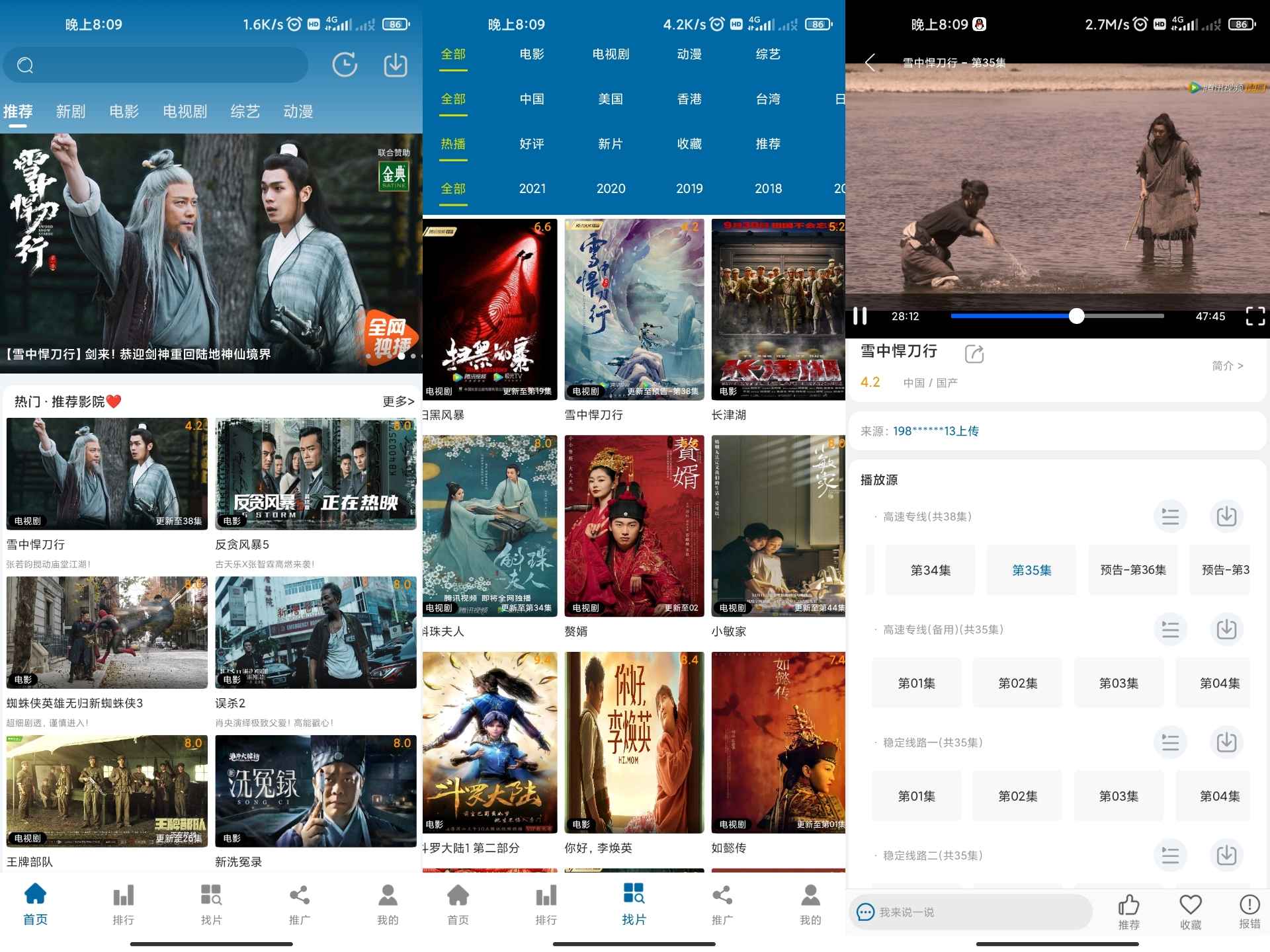
Task: Click the video progress slider handle
Action: 1076,316
